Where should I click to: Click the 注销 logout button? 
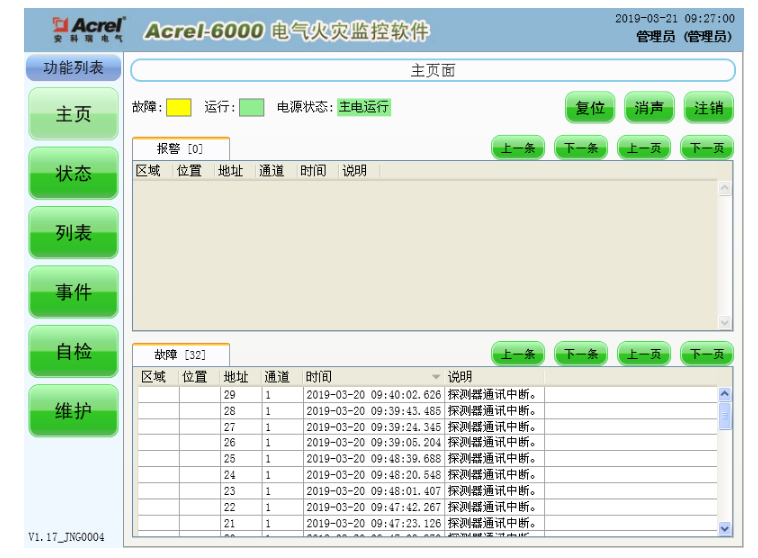point(709,107)
